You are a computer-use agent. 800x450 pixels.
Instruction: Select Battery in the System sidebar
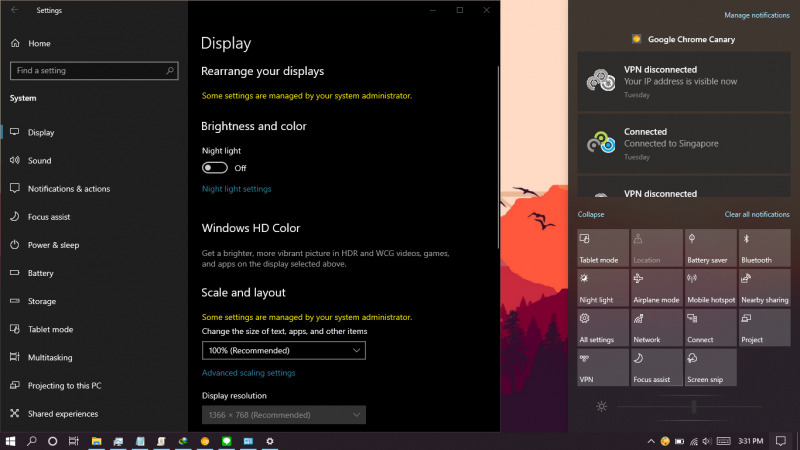coord(40,273)
